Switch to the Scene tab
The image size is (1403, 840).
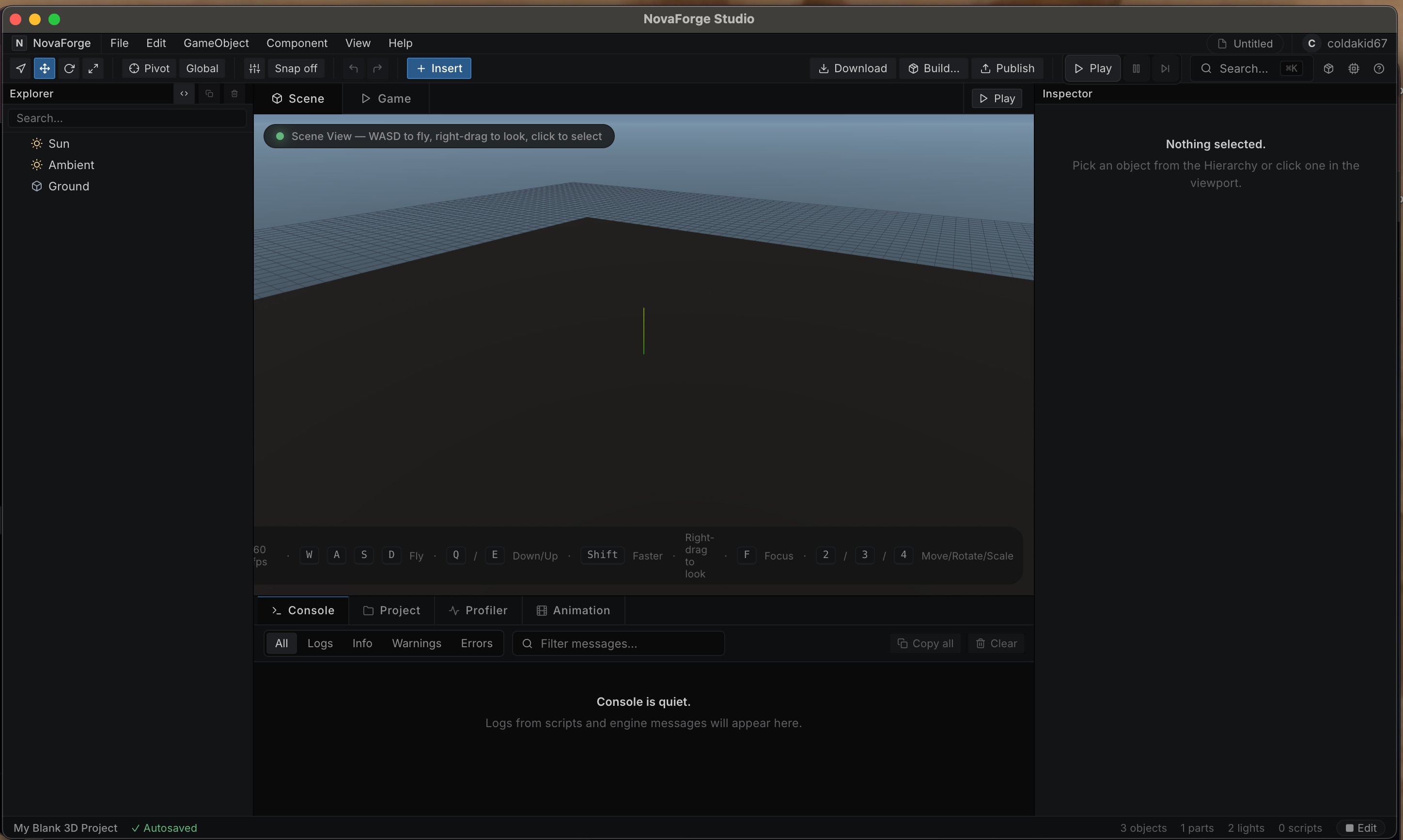pyautogui.click(x=297, y=98)
